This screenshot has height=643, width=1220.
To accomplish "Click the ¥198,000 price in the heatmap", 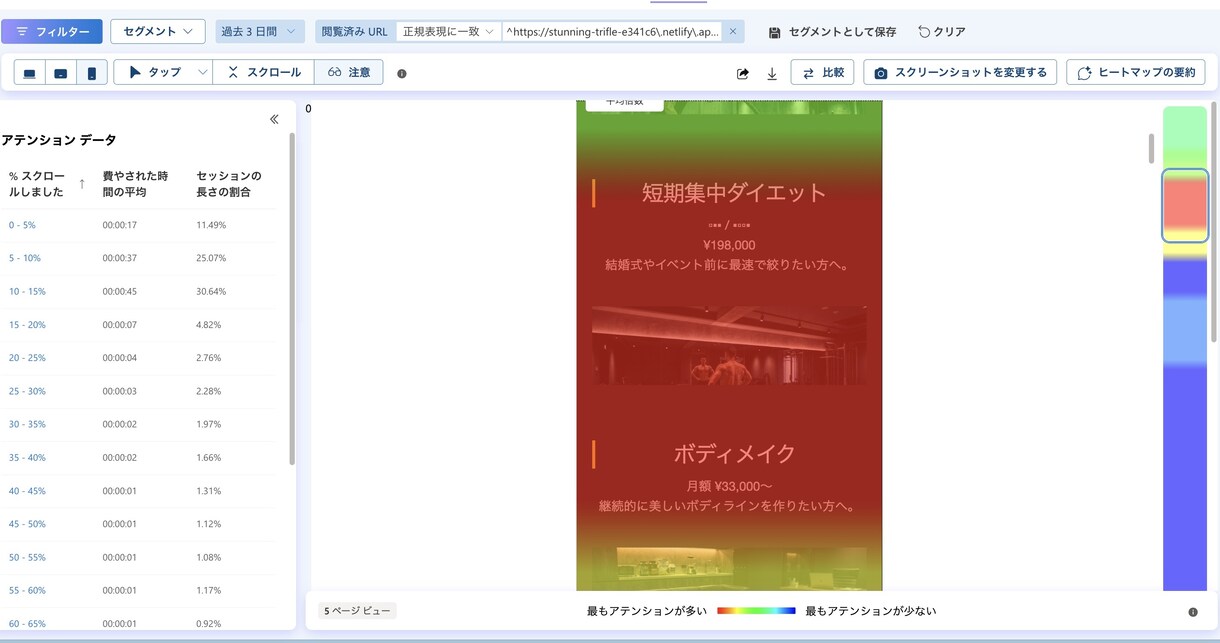I will tap(729, 245).
